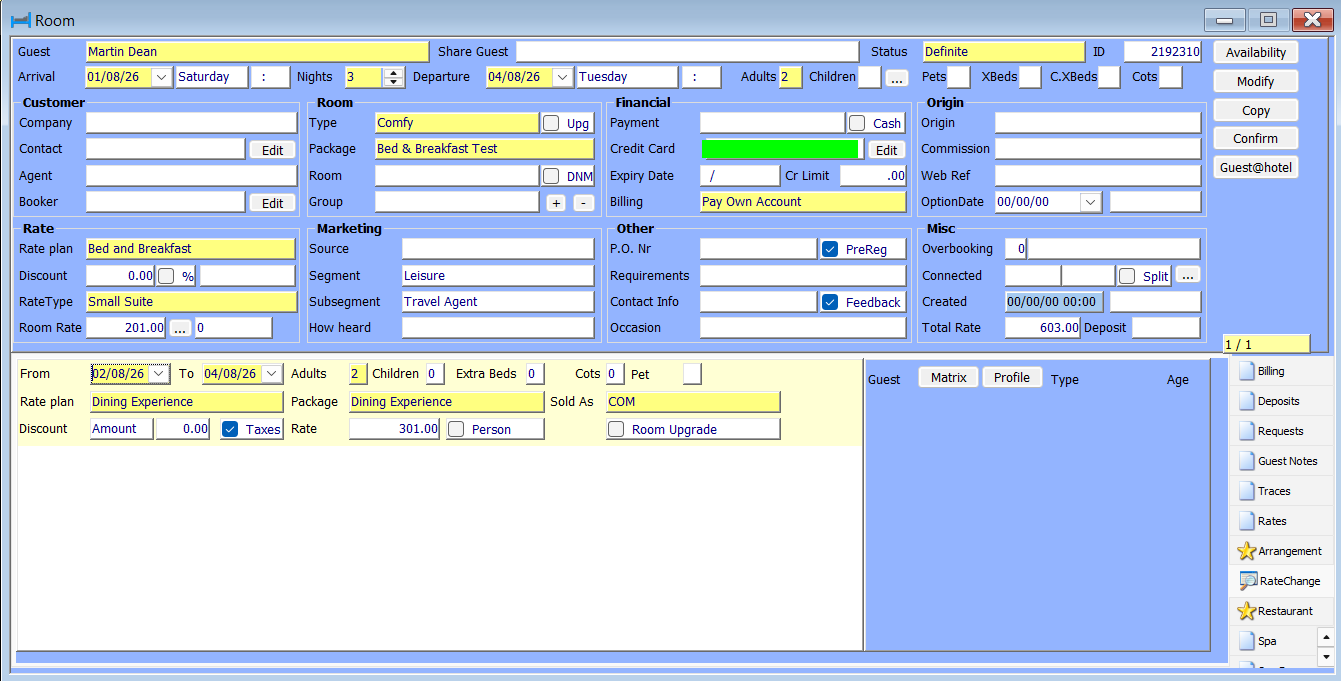Click the Guest name field
This screenshot has height=681, width=1341.
coord(257,52)
